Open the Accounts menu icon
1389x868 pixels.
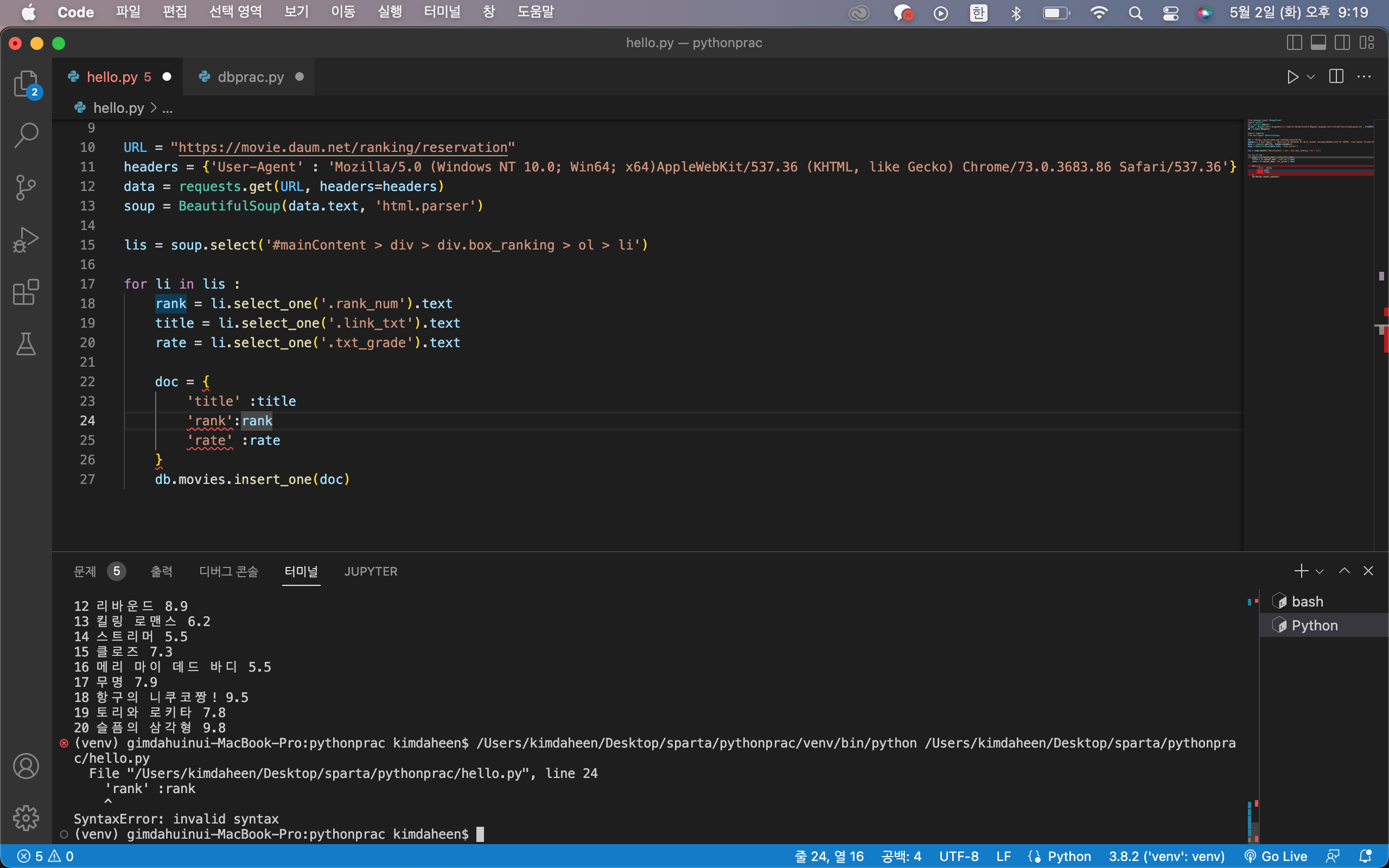[x=26, y=766]
